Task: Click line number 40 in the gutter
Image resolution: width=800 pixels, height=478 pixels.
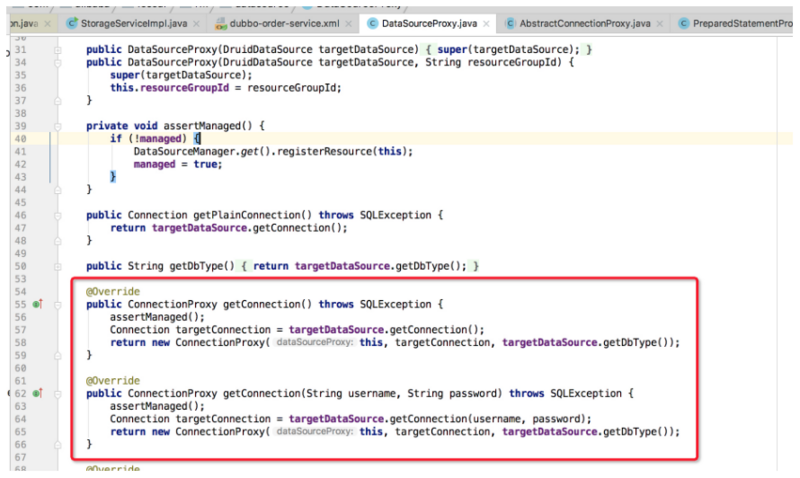Action: tap(20, 139)
